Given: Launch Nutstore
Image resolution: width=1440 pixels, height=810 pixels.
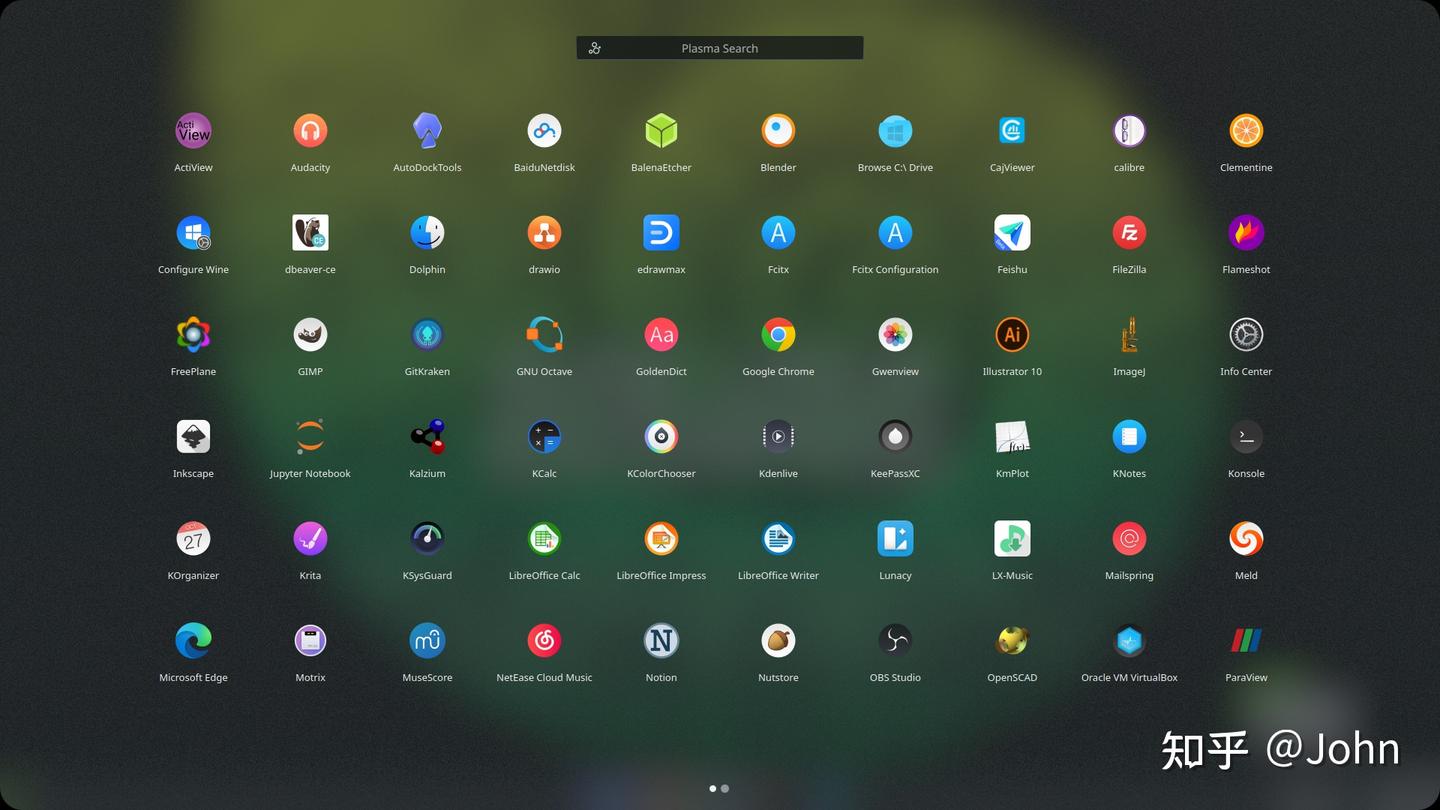Looking at the screenshot, I should 778,641.
